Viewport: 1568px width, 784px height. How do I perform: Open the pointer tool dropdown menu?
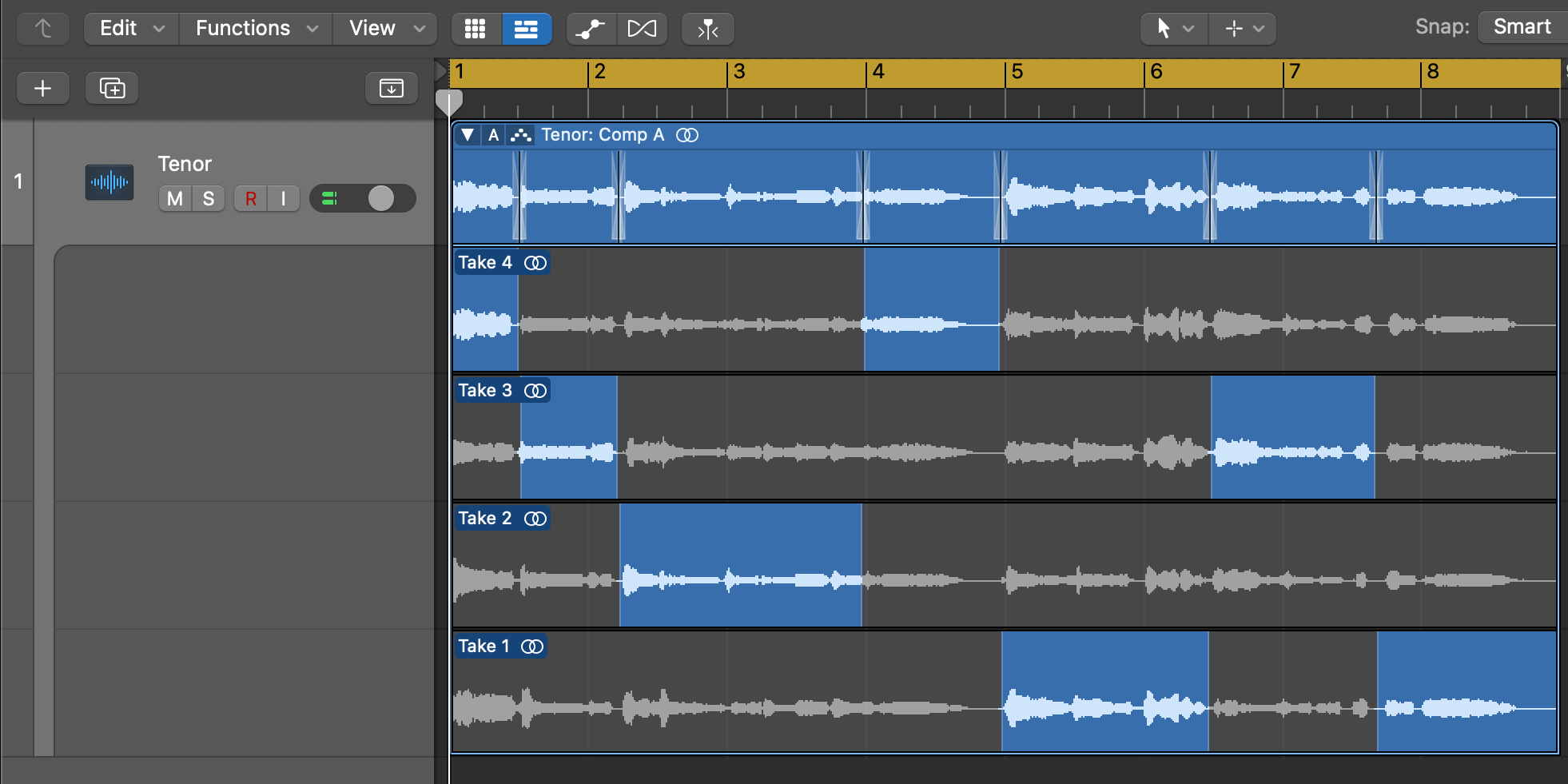click(1174, 29)
